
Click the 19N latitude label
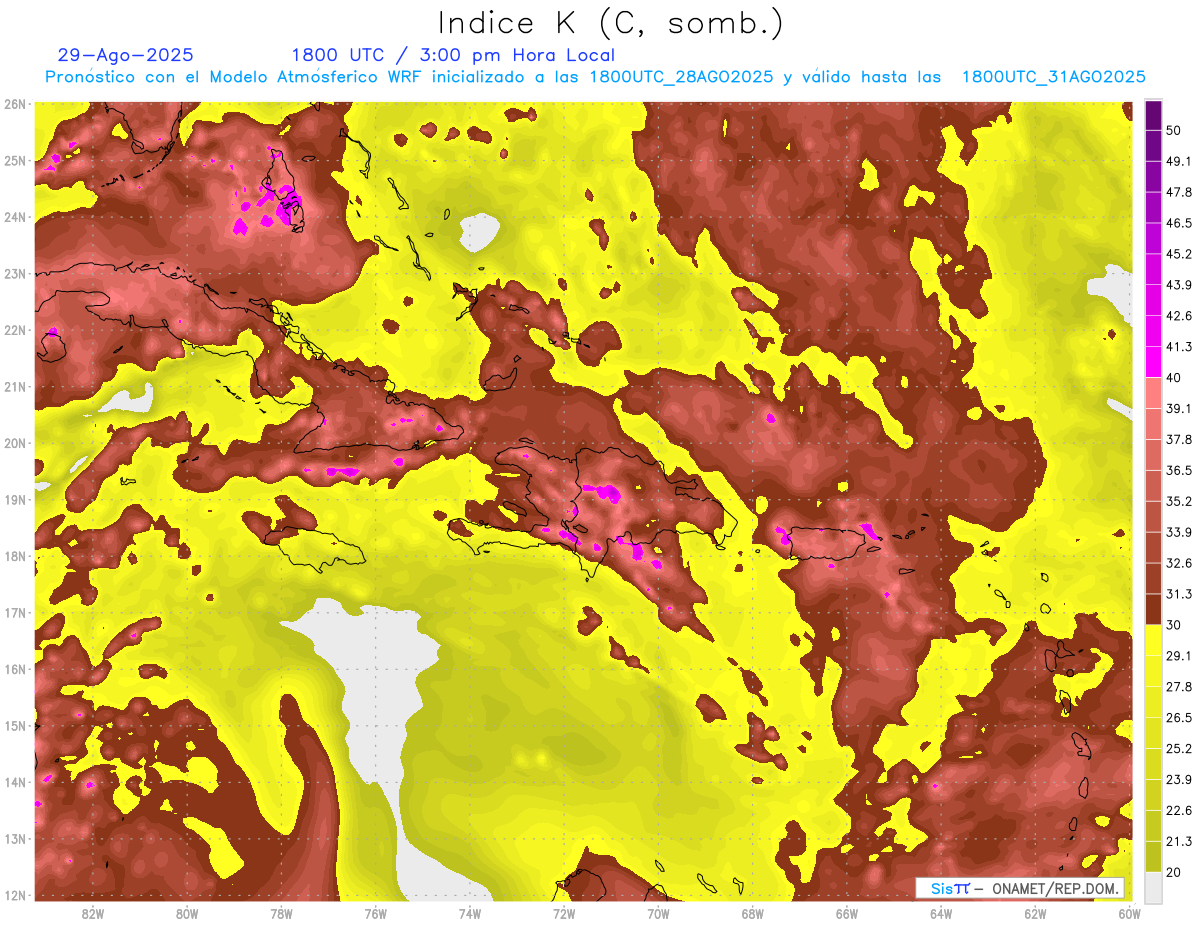point(15,499)
